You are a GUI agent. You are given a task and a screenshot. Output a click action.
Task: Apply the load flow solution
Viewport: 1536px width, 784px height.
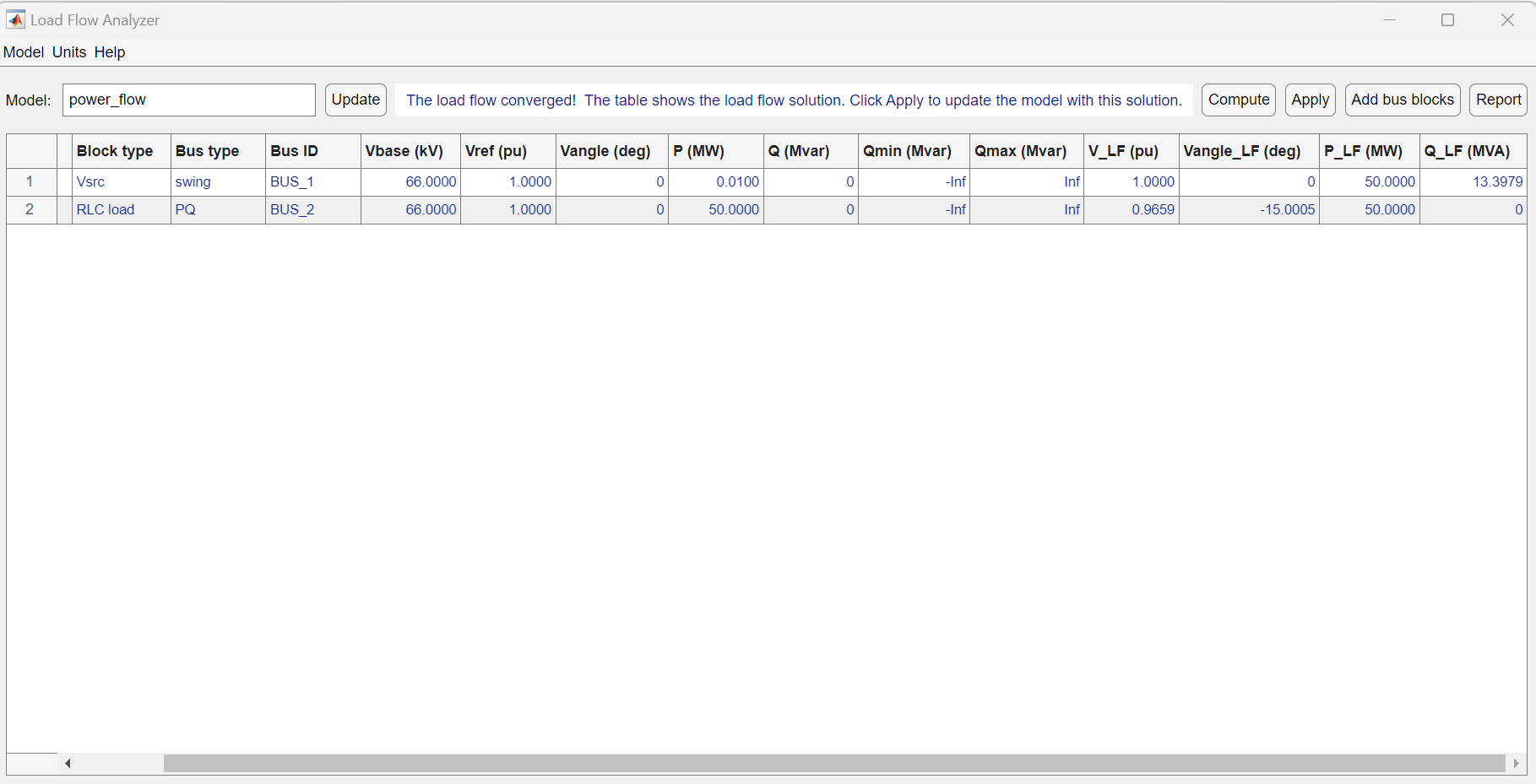(1310, 100)
